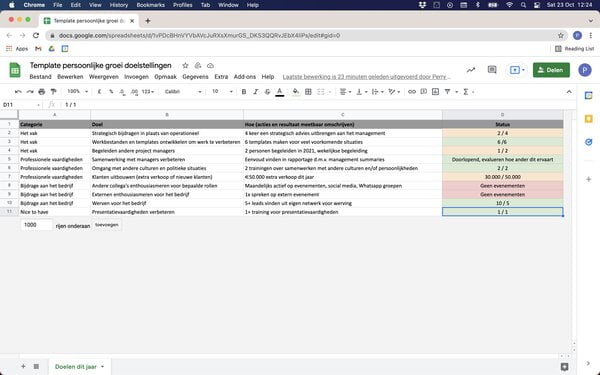Open the Calibri font dropdown
The width and height of the screenshot is (600, 375).
coord(183,91)
